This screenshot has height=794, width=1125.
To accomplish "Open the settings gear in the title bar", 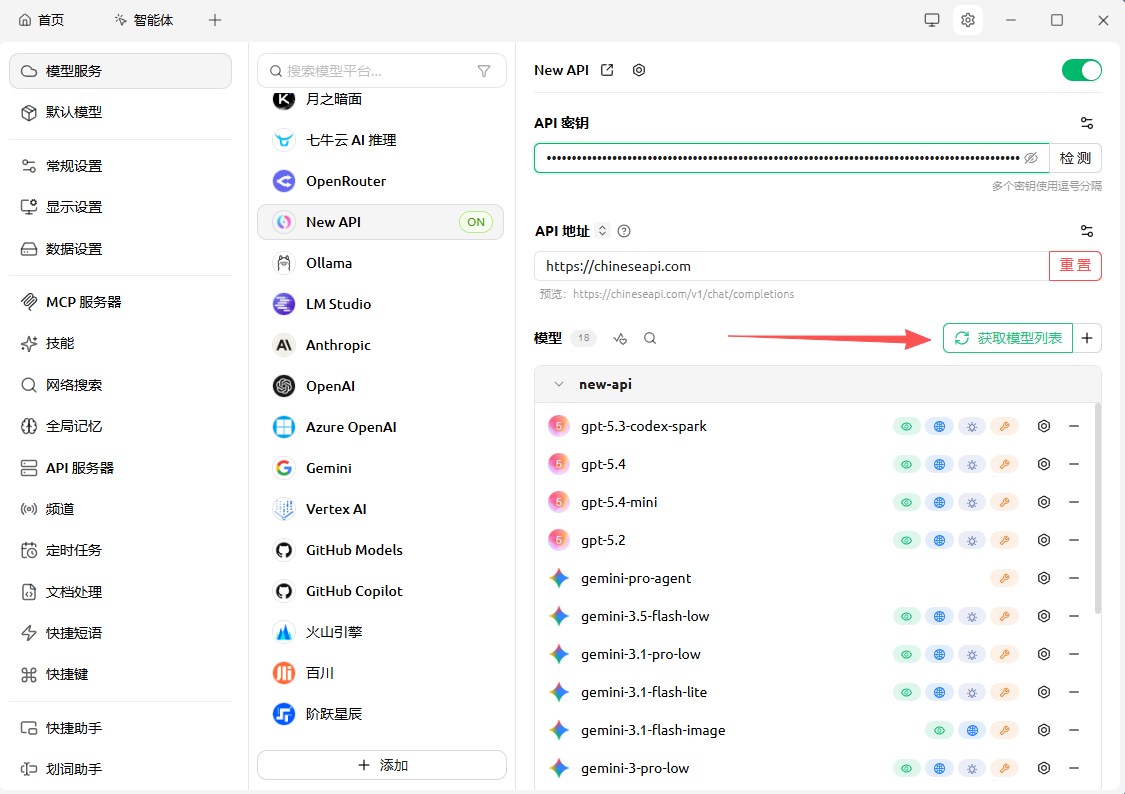I will click(968, 20).
